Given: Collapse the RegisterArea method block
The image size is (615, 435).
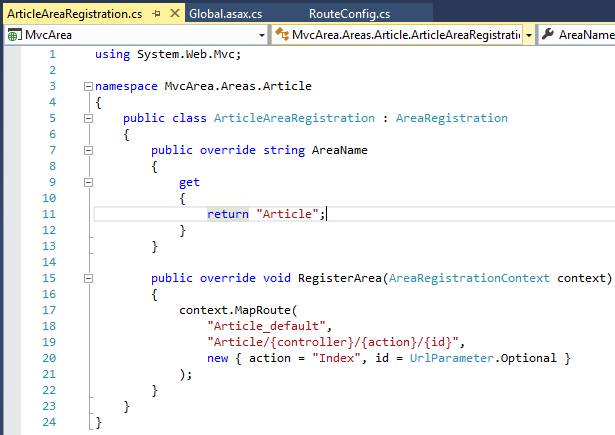Looking at the screenshot, I should [89, 278].
